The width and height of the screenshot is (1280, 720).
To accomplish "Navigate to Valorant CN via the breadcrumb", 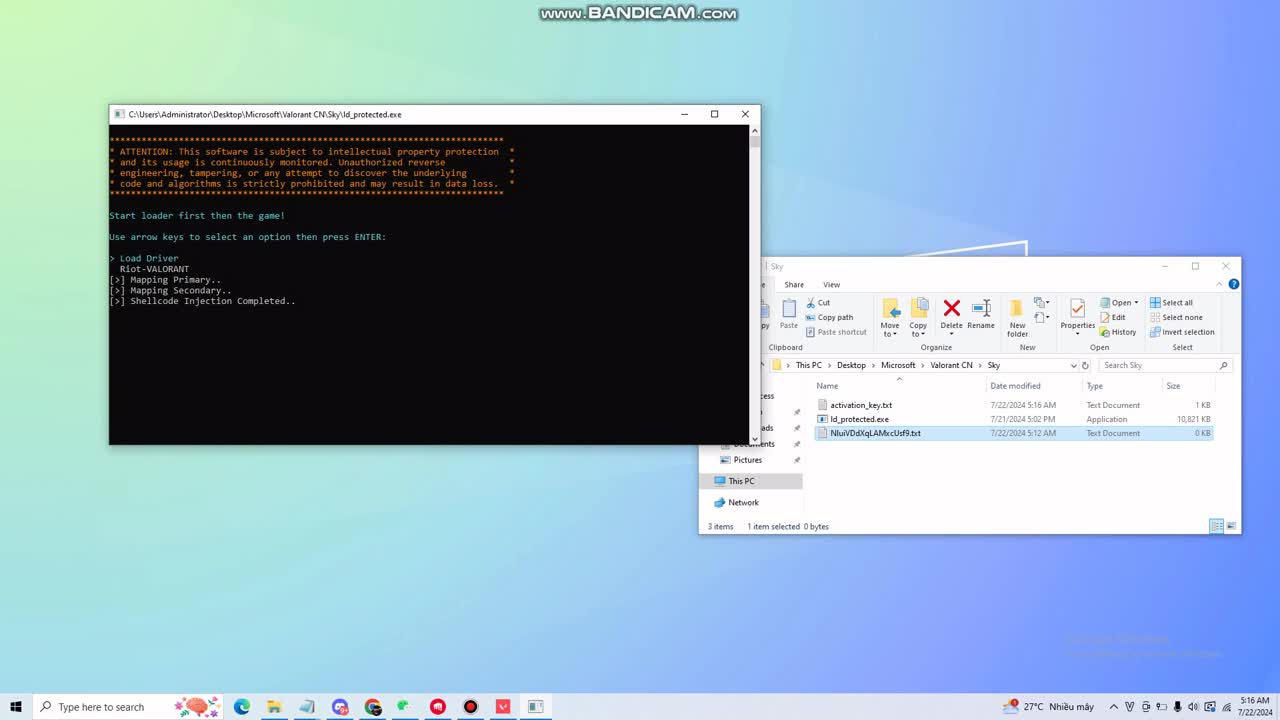I will [950, 365].
